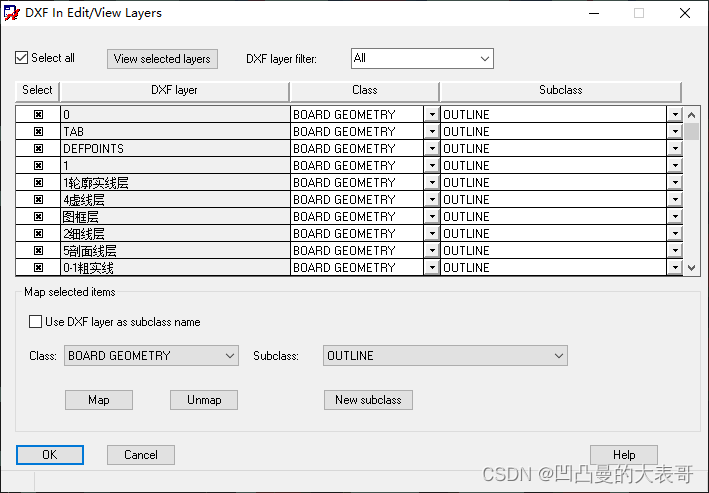
Task: Toggle select box for layer 1
Action: pos(38,166)
